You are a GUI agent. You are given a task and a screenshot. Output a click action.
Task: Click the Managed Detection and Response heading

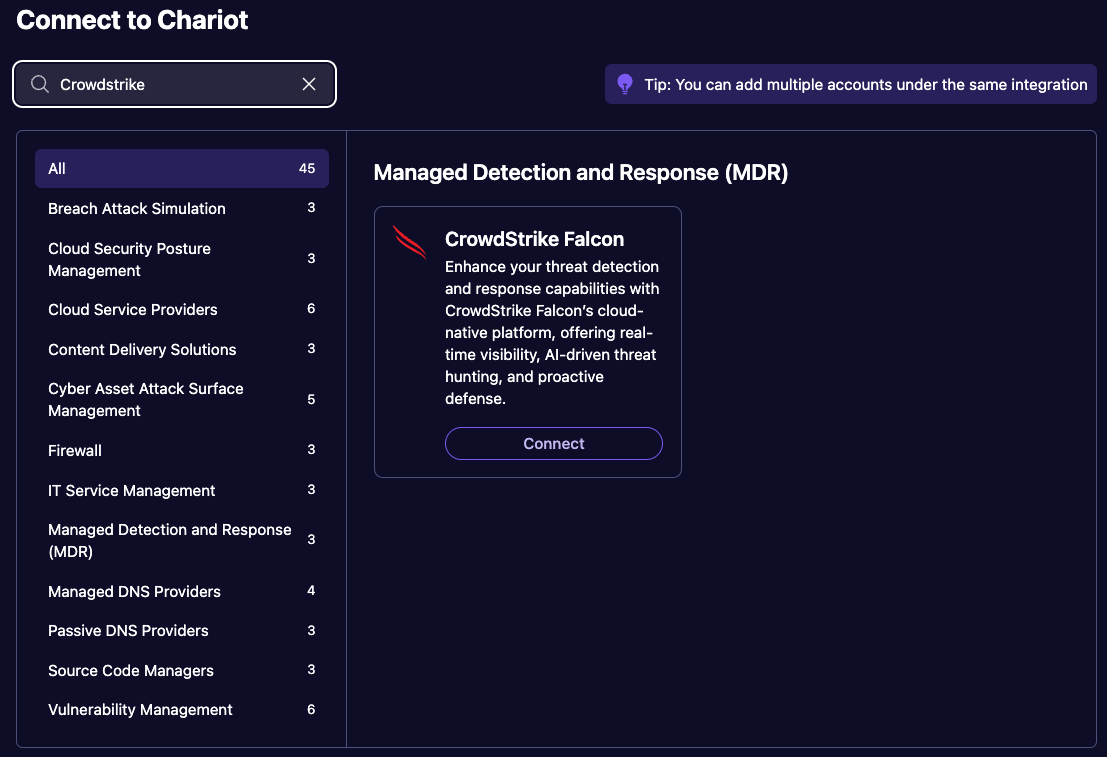point(580,172)
